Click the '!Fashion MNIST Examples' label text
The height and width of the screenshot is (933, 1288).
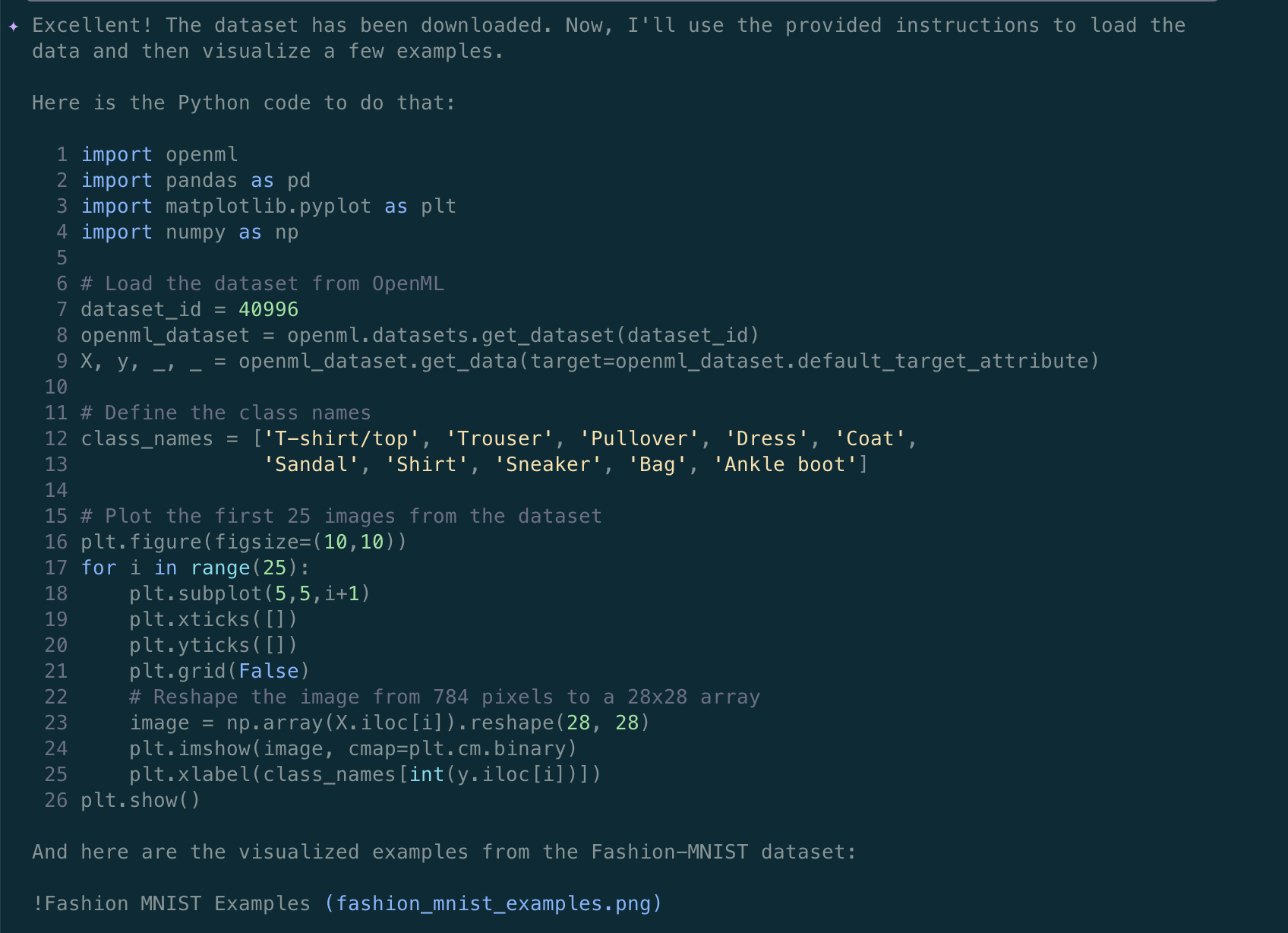(x=171, y=903)
